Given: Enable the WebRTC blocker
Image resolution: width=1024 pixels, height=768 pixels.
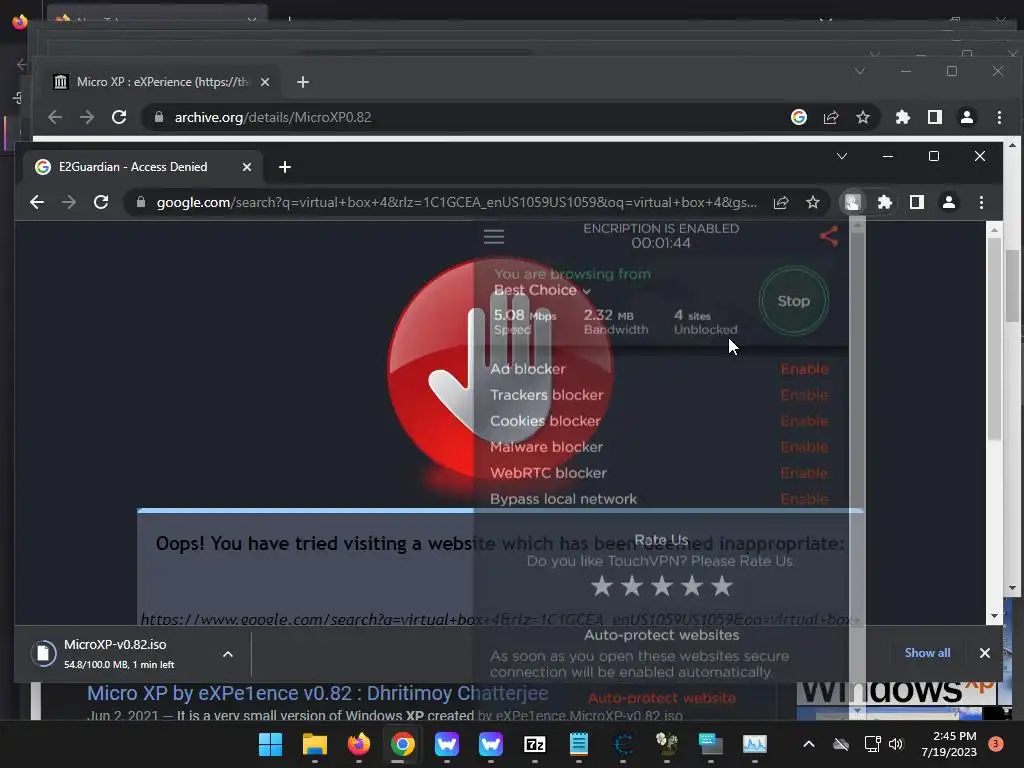Looking at the screenshot, I should pos(804,473).
